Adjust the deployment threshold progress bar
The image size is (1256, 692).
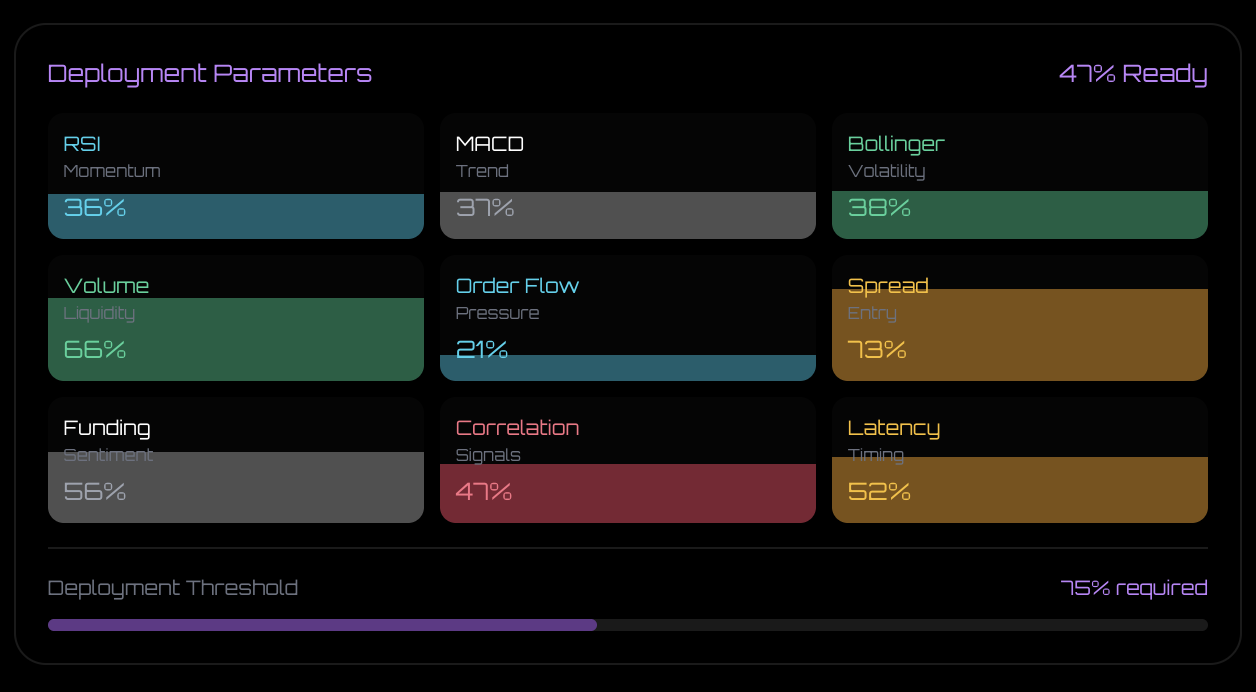click(x=628, y=624)
